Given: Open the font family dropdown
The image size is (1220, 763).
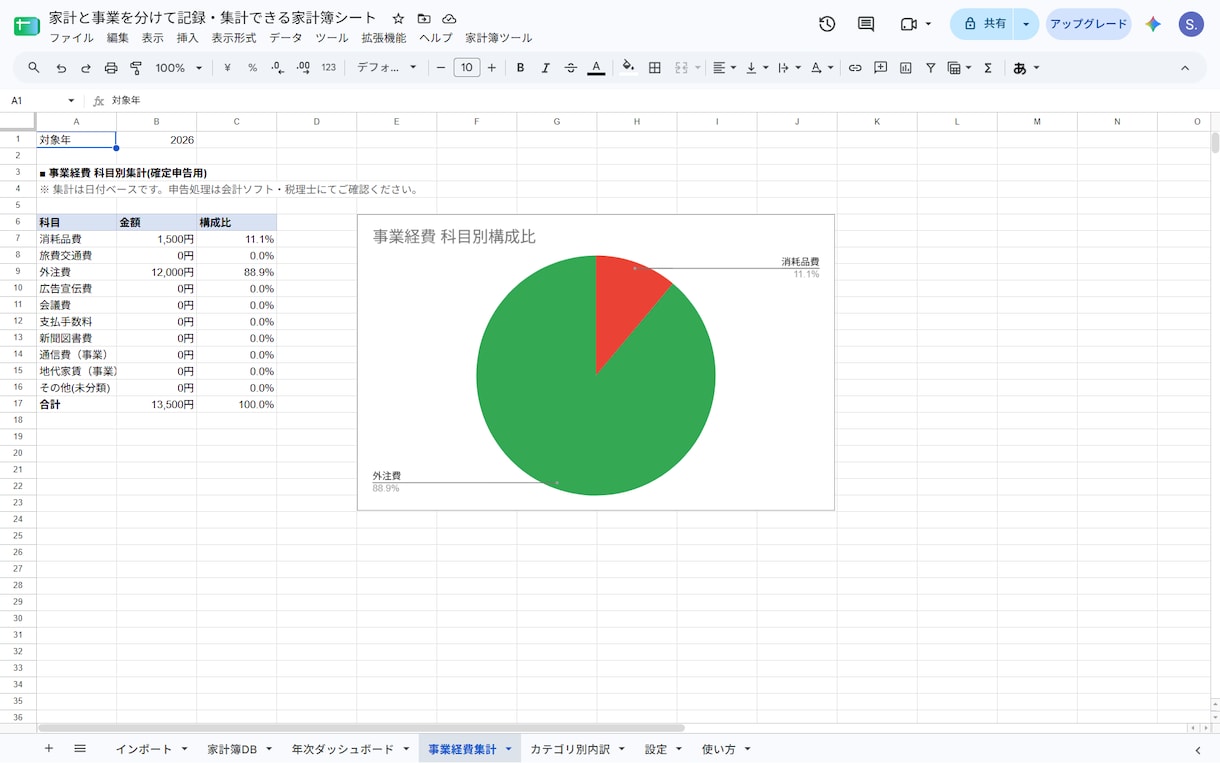Looking at the screenshot, I should point(387,68).
